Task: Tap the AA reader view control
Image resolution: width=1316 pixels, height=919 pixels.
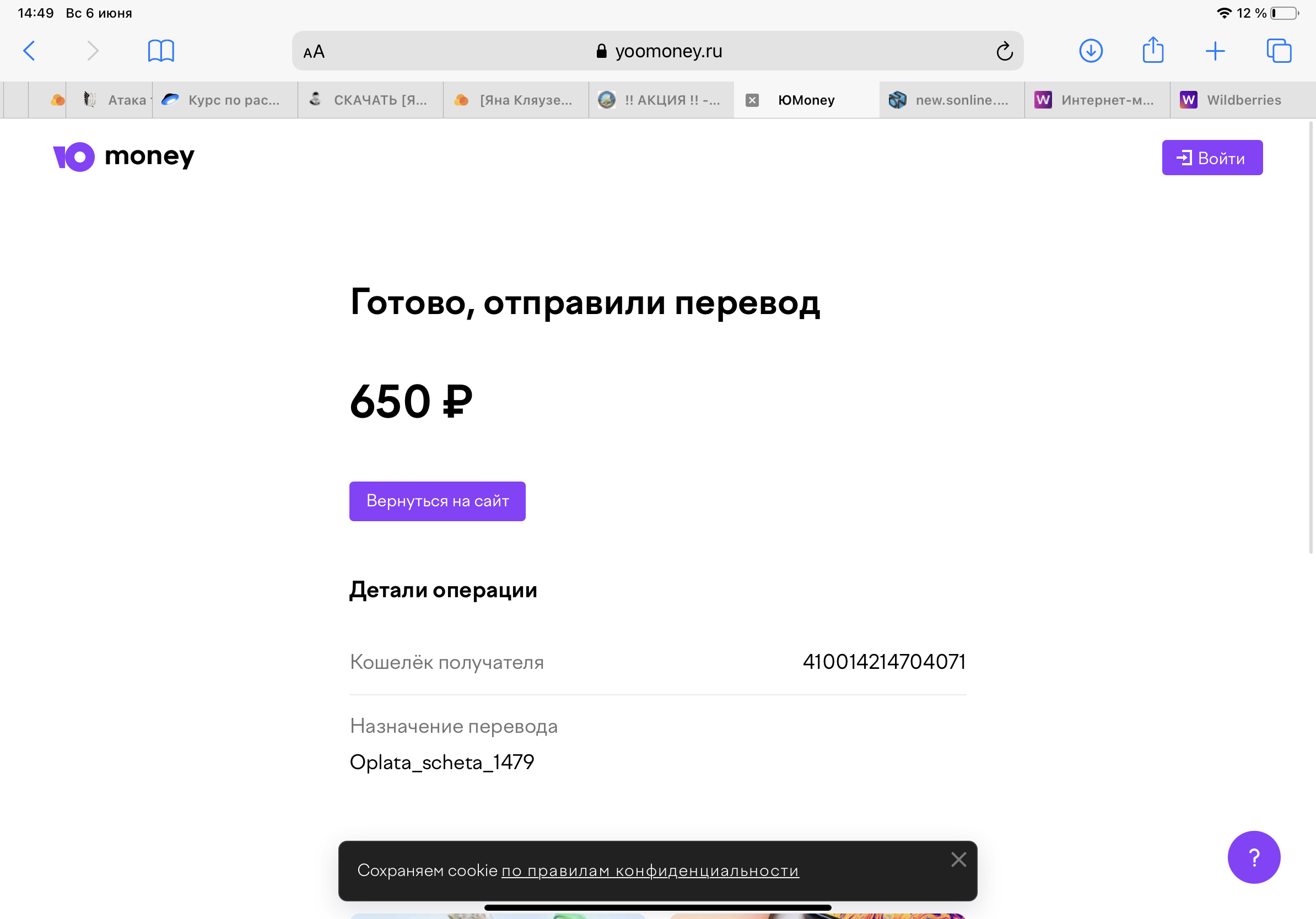Action: coord(314,52)
